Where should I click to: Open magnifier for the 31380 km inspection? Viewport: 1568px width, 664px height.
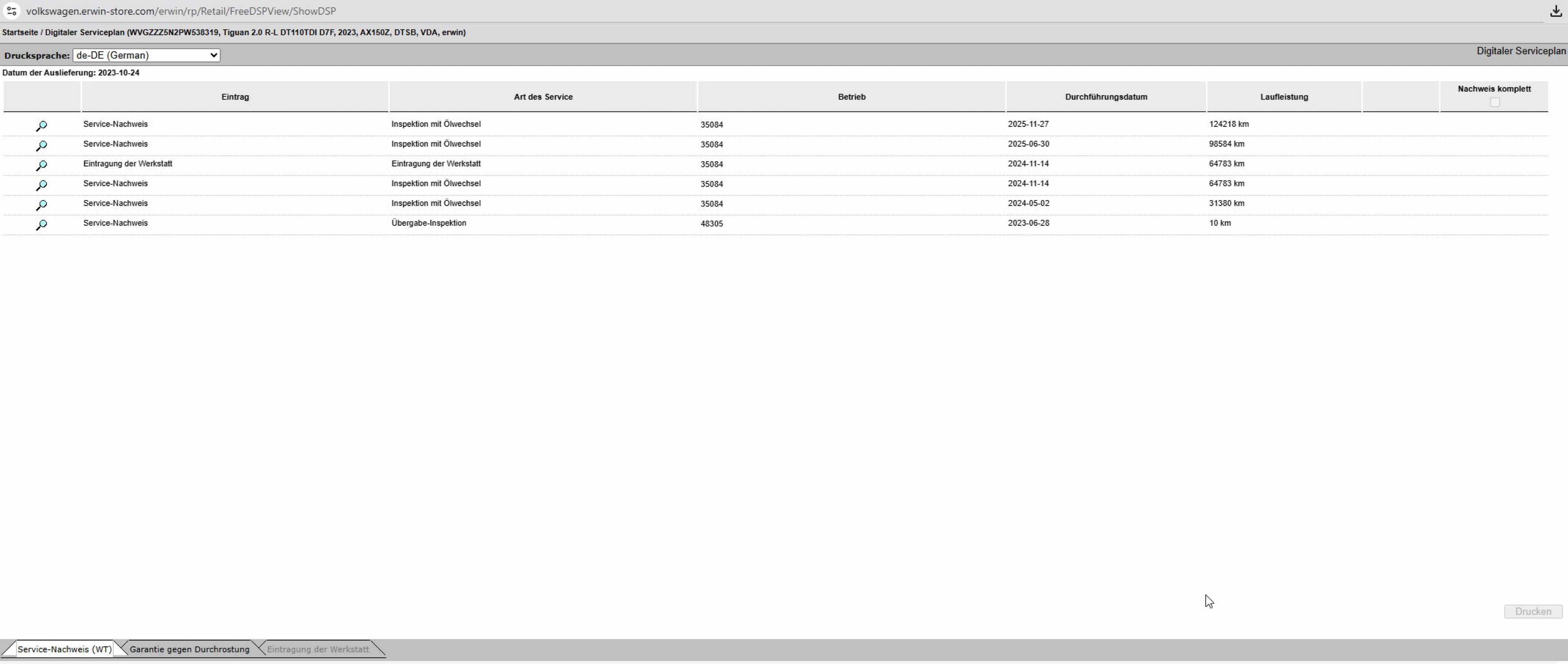pyautogui.click(x=41, y=205)
